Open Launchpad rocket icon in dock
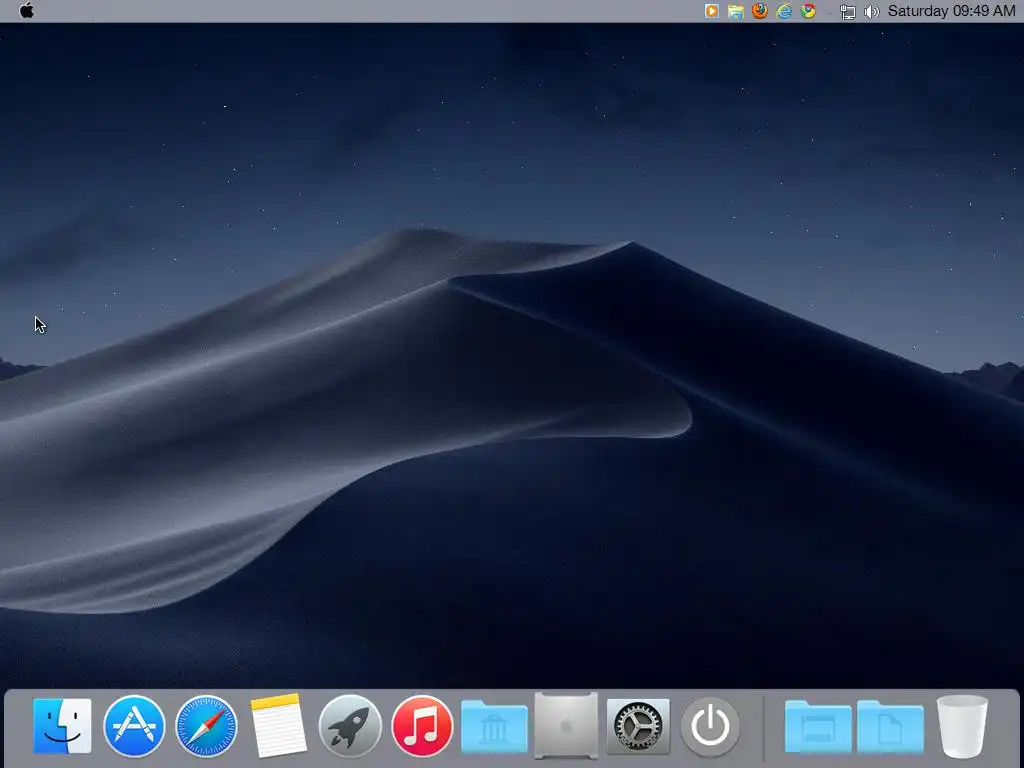Screen dimensions: 1024x768 (x=350, y=726)
